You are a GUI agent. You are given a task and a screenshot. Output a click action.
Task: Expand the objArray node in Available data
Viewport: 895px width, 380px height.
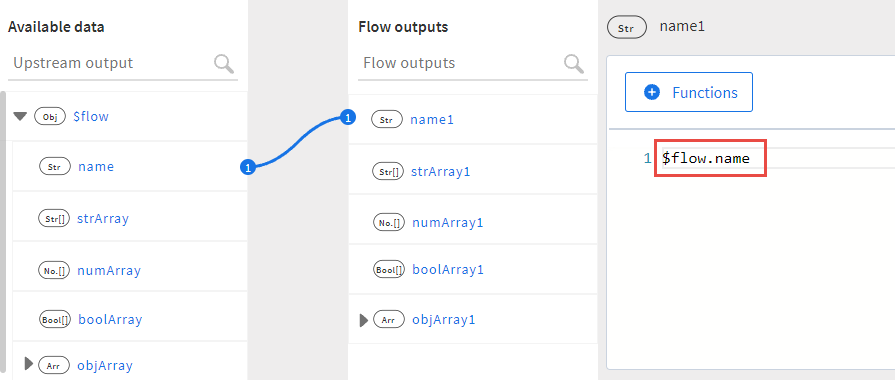coord(29,363)
